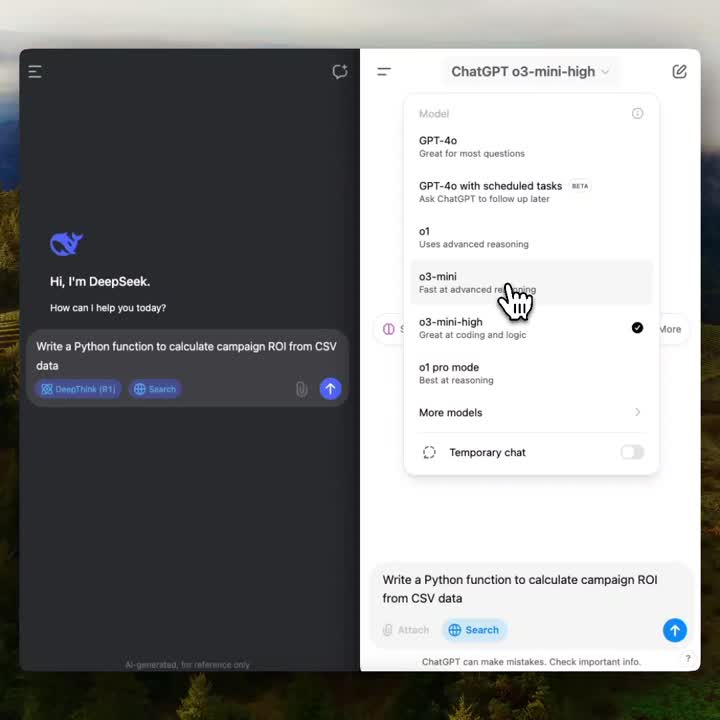Screen dimensions: 720x720
Task: Send the ChatGPT message
Action: point(675,630)
